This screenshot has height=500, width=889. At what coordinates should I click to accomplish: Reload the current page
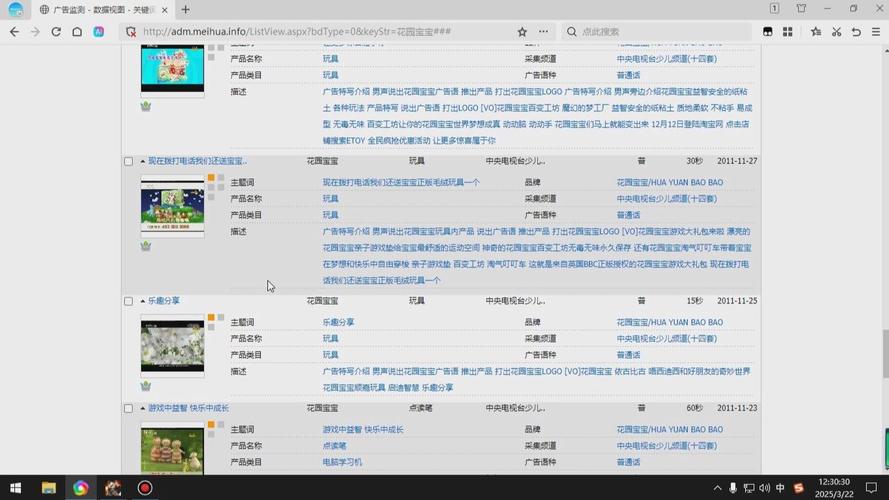pyautogui.click(x=56, y=32)
